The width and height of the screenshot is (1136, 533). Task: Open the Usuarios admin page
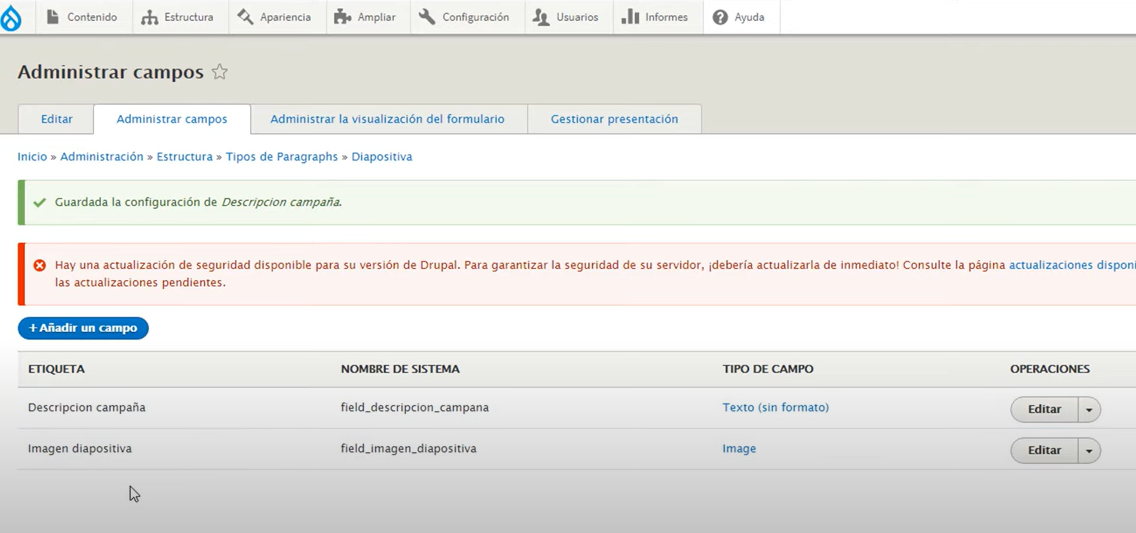(566, 17)
